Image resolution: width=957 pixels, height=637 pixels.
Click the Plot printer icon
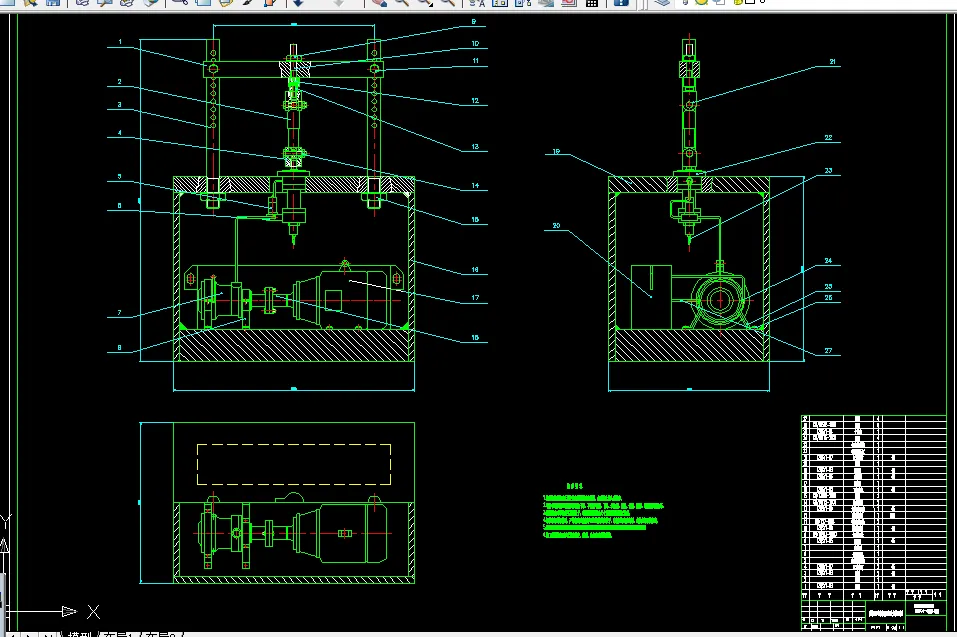click(82, 2)
